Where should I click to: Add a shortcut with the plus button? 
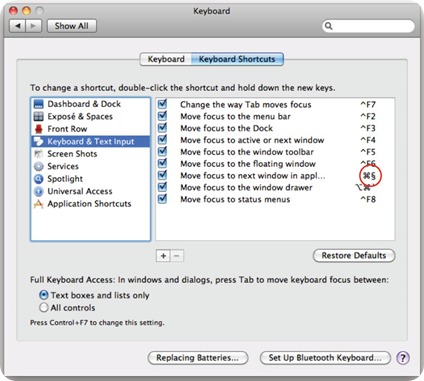click(163, 256)
